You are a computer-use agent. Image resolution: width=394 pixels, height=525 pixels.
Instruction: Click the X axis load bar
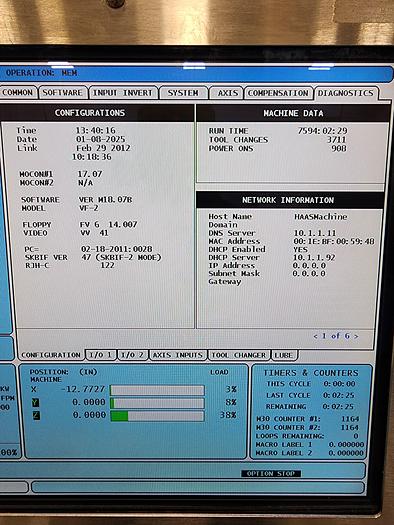(x=157, y=390)
